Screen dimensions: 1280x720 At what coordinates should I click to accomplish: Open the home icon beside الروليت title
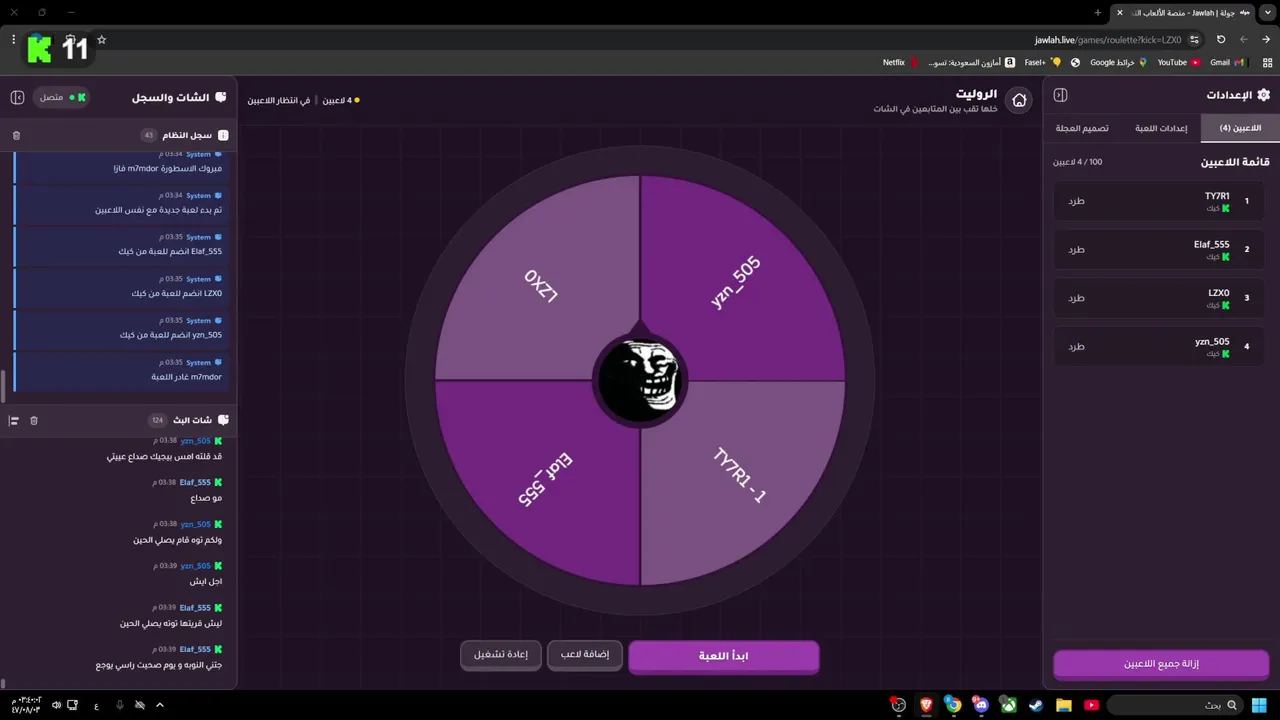1019,100
